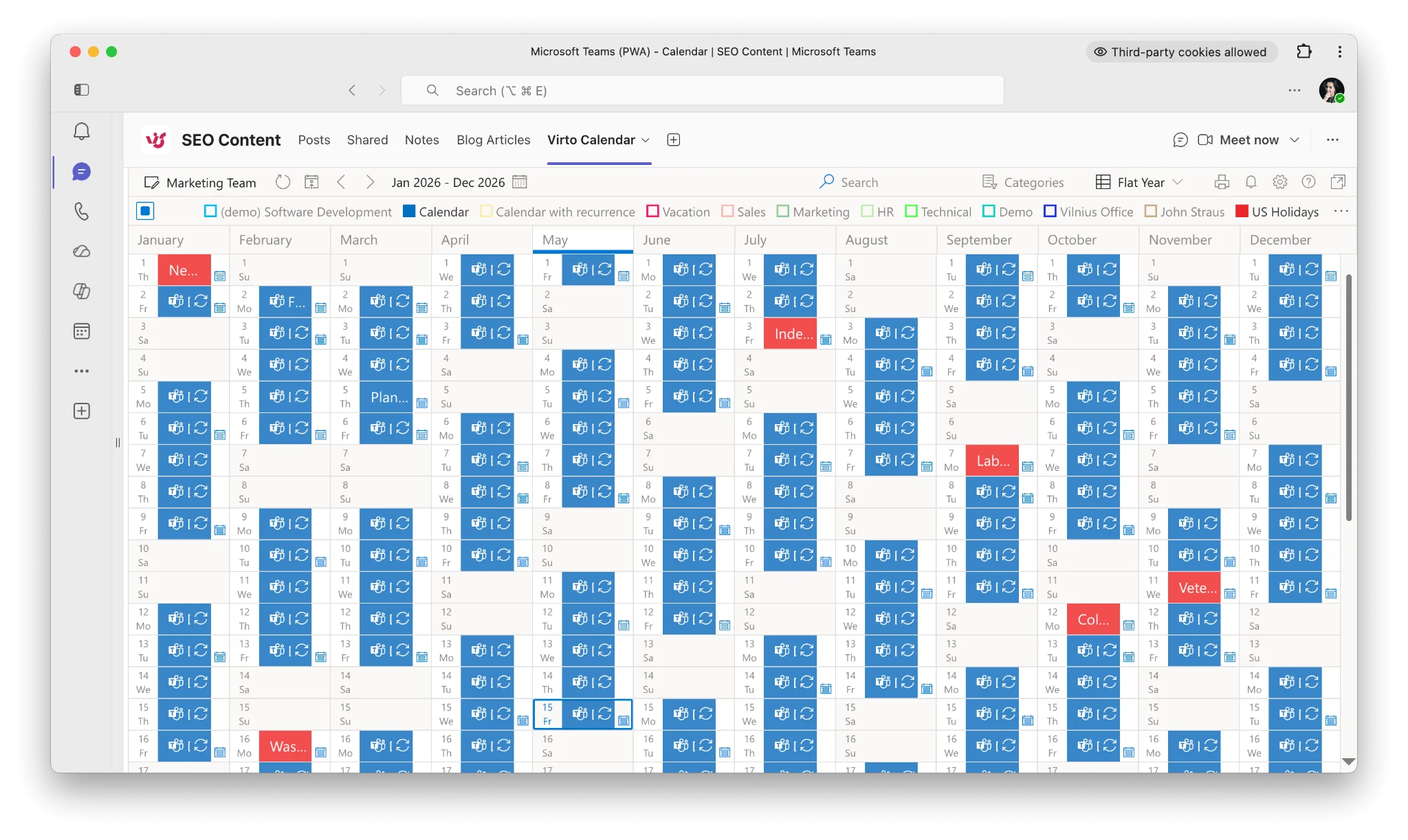Open the OneDrive cloud icon
The width and height of the screenshot is (1408, 840).
[x=82, y=251]
